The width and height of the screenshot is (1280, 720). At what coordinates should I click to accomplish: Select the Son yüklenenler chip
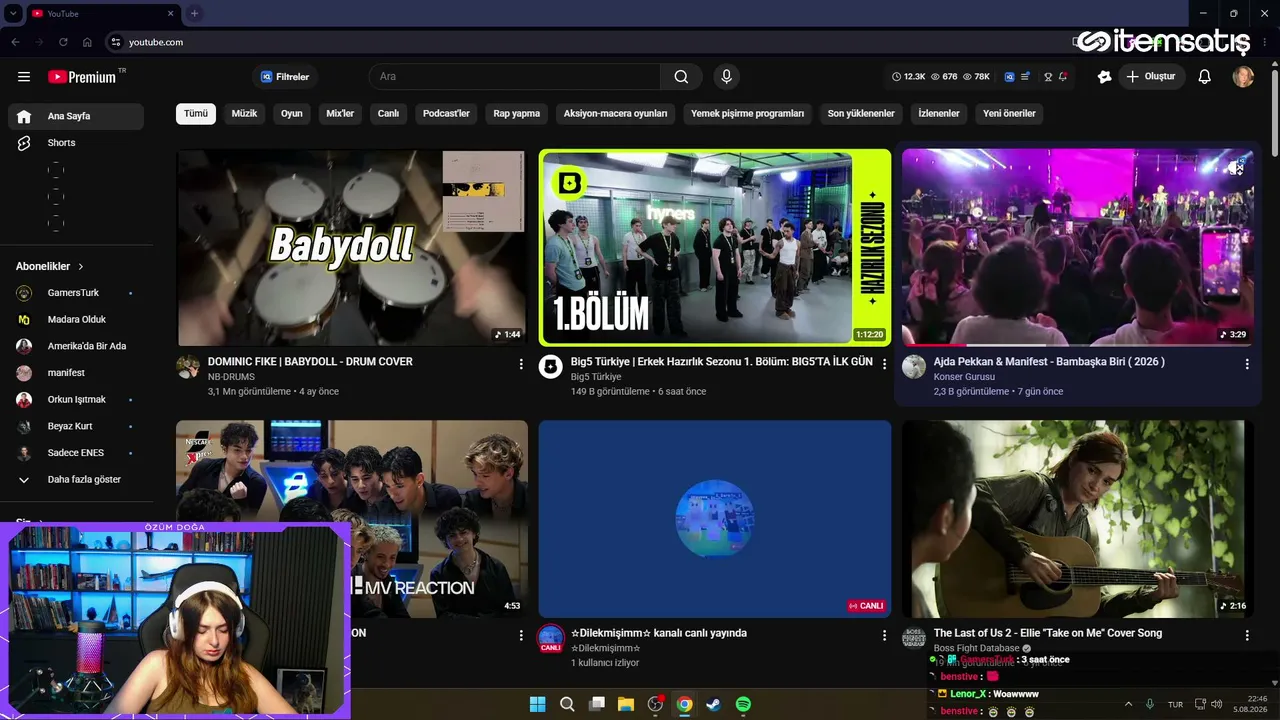click(x=861, y=114)
